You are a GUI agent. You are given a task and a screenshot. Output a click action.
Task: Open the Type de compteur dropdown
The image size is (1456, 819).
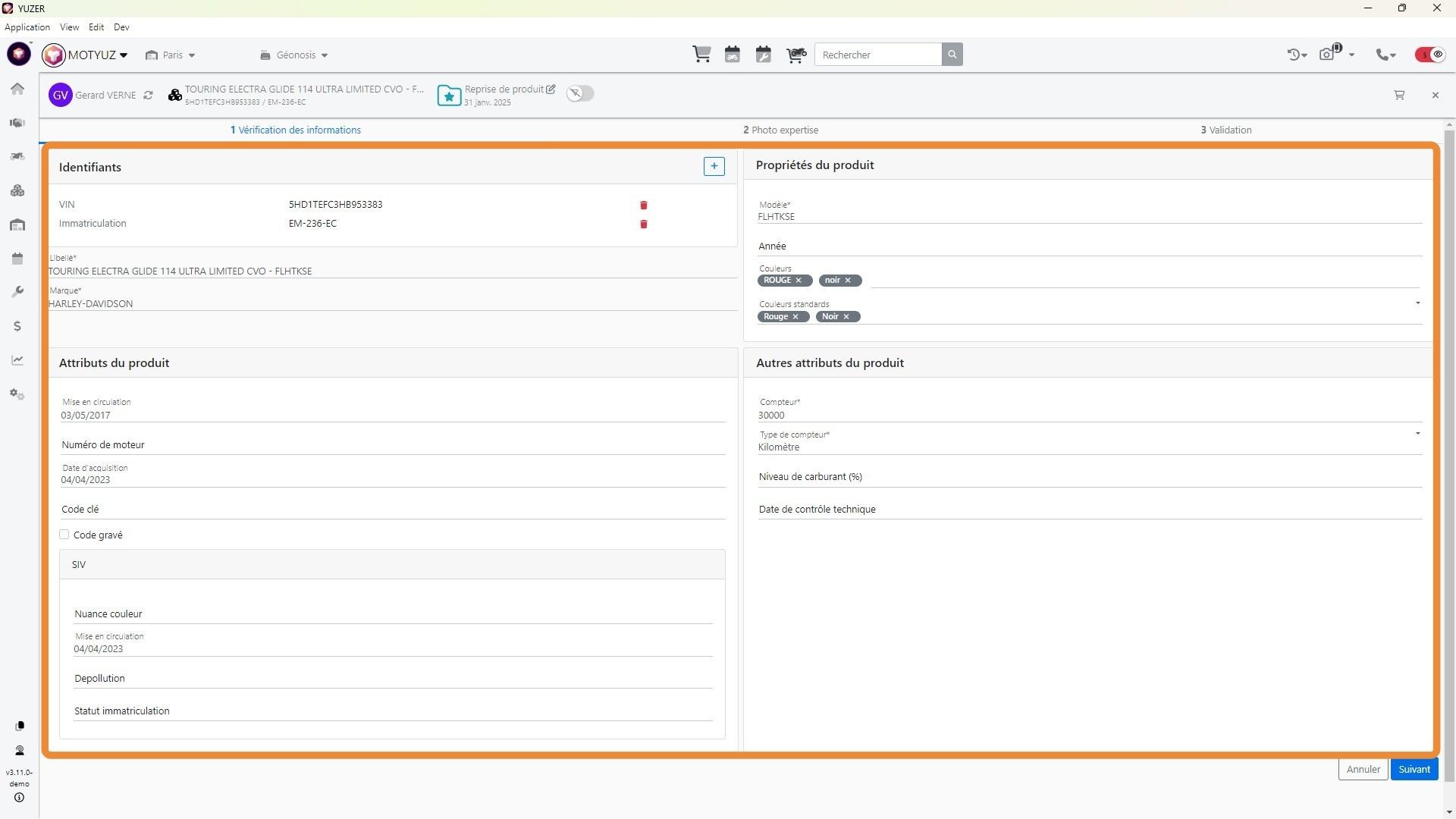pos(1417,435)
